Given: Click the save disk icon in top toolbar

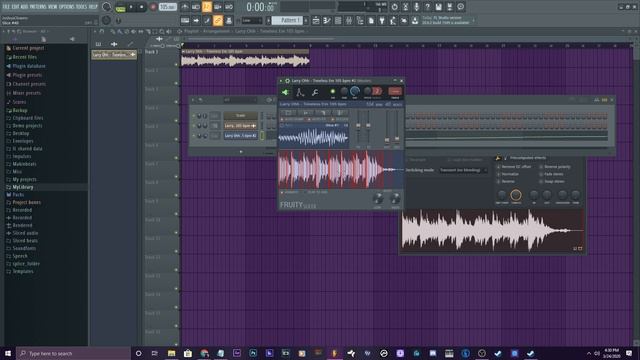Looking at the screenshot, I should coord(438,7).
